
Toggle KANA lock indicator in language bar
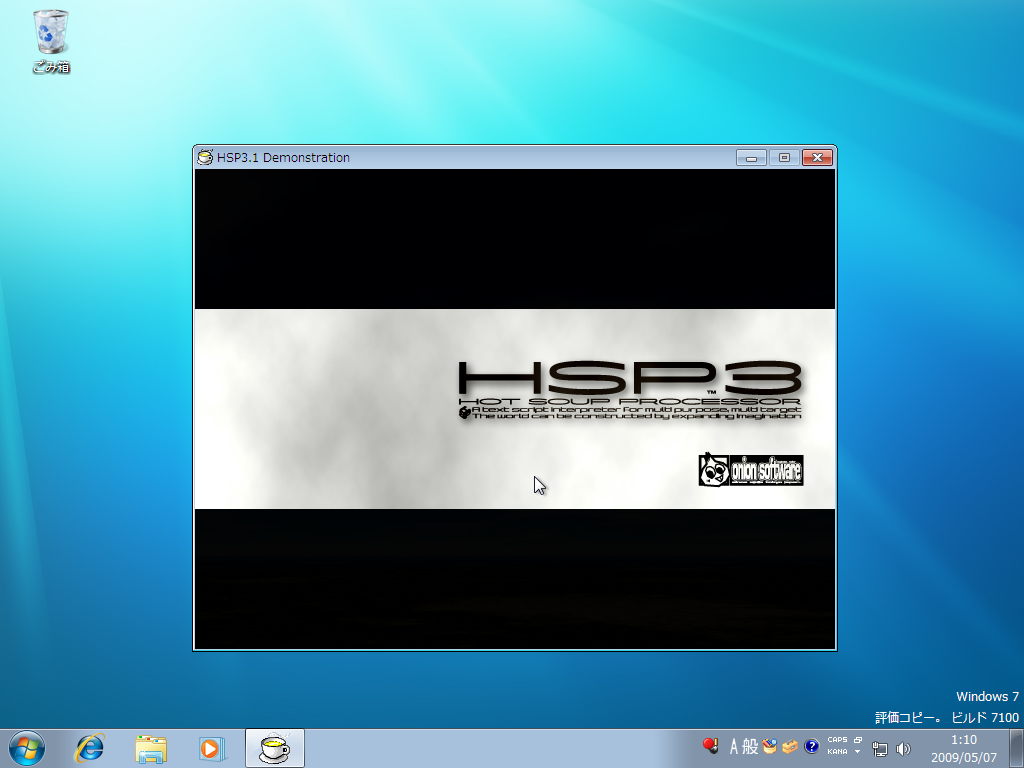click(837, 752)
